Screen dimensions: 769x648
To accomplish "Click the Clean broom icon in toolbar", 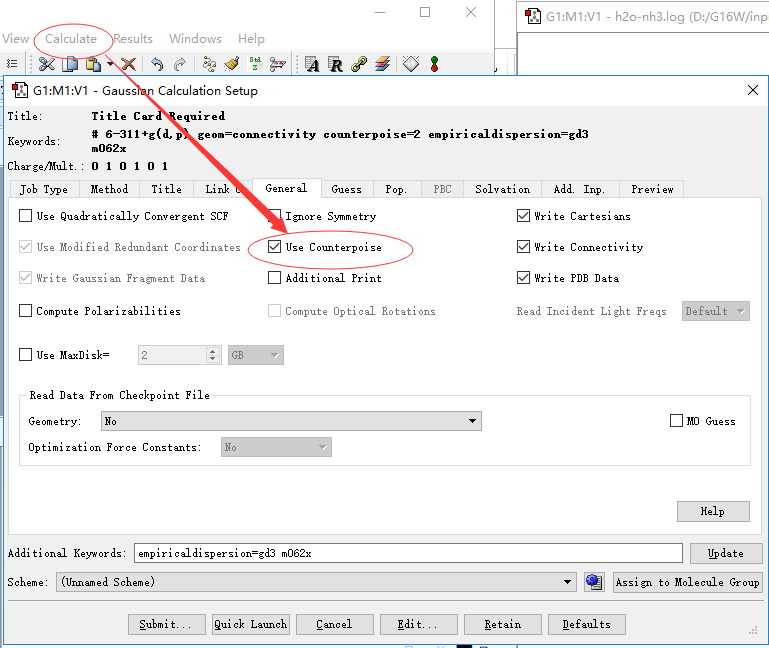I will click(x=232, y=64).
